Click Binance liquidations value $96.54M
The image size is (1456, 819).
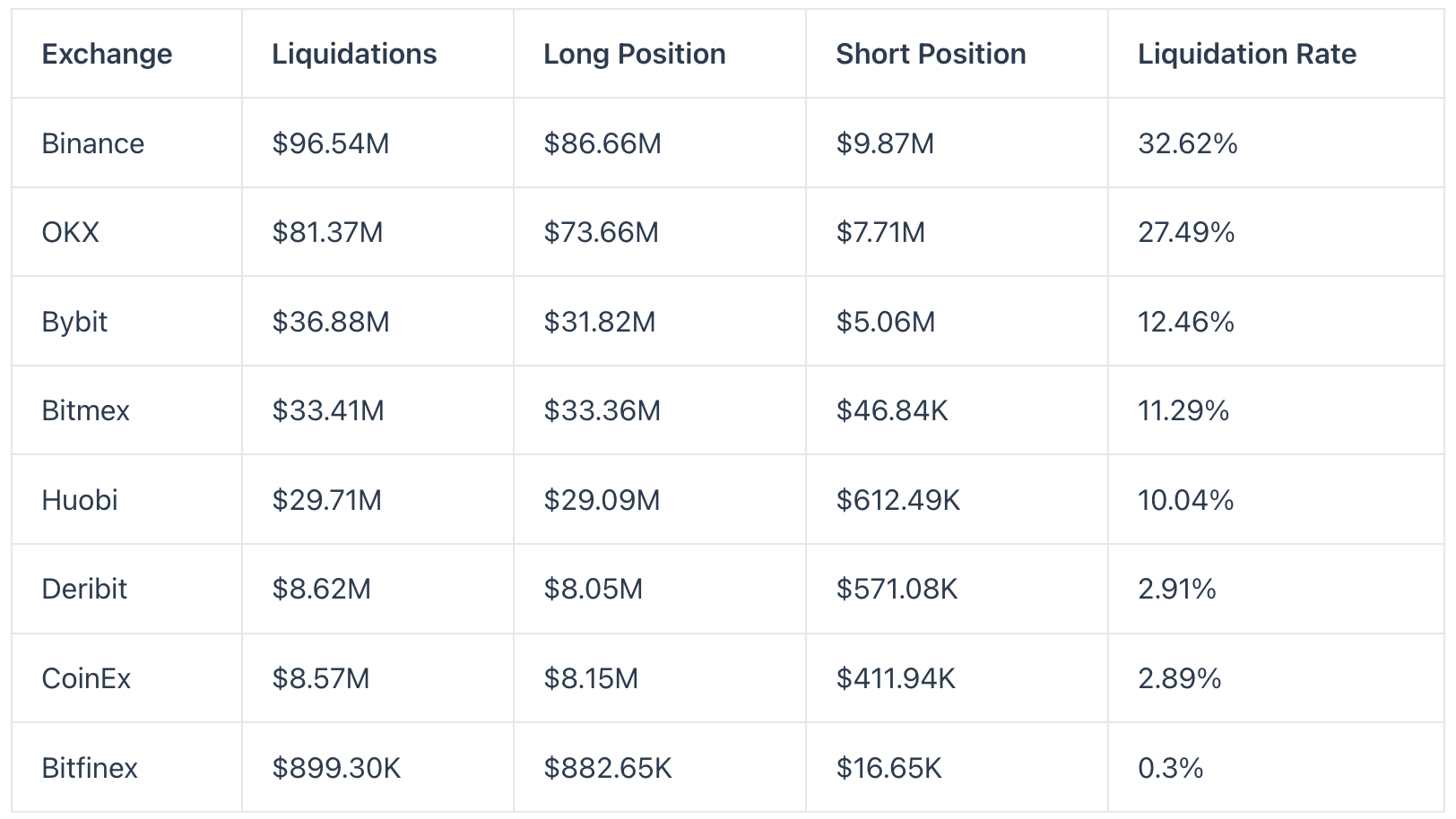coord(330,143)
